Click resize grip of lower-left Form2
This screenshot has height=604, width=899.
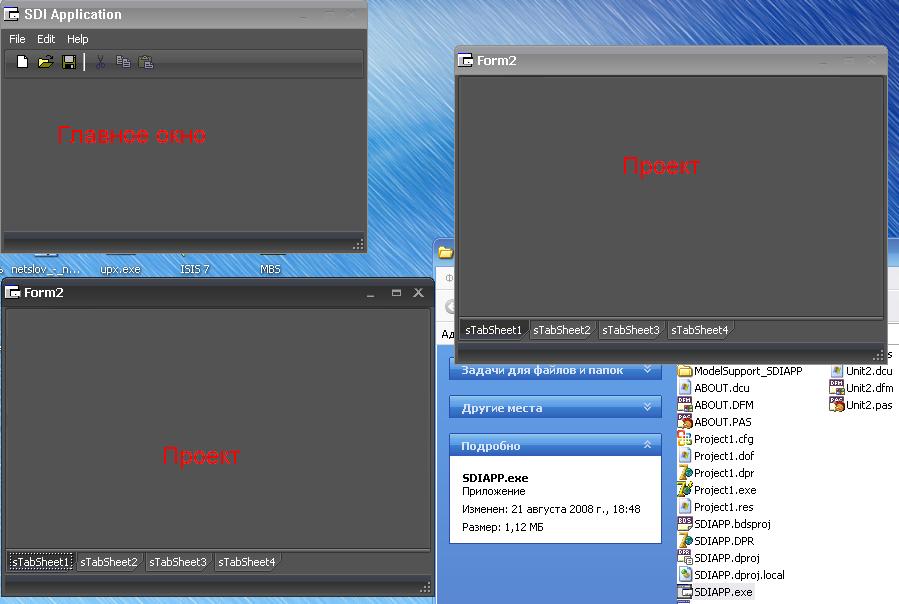click(425, 587)
